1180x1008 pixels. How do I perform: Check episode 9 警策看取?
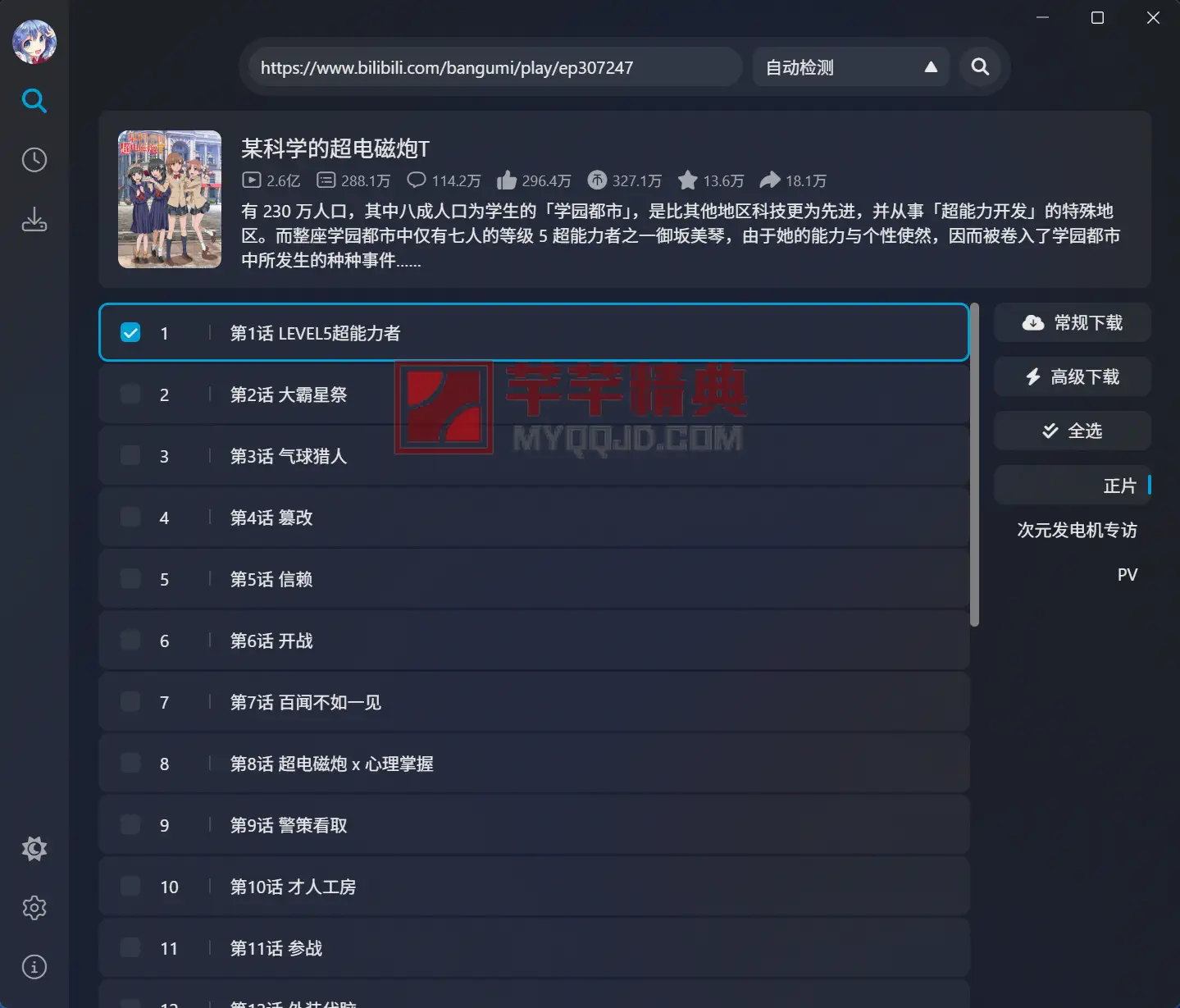pos(130,825)
